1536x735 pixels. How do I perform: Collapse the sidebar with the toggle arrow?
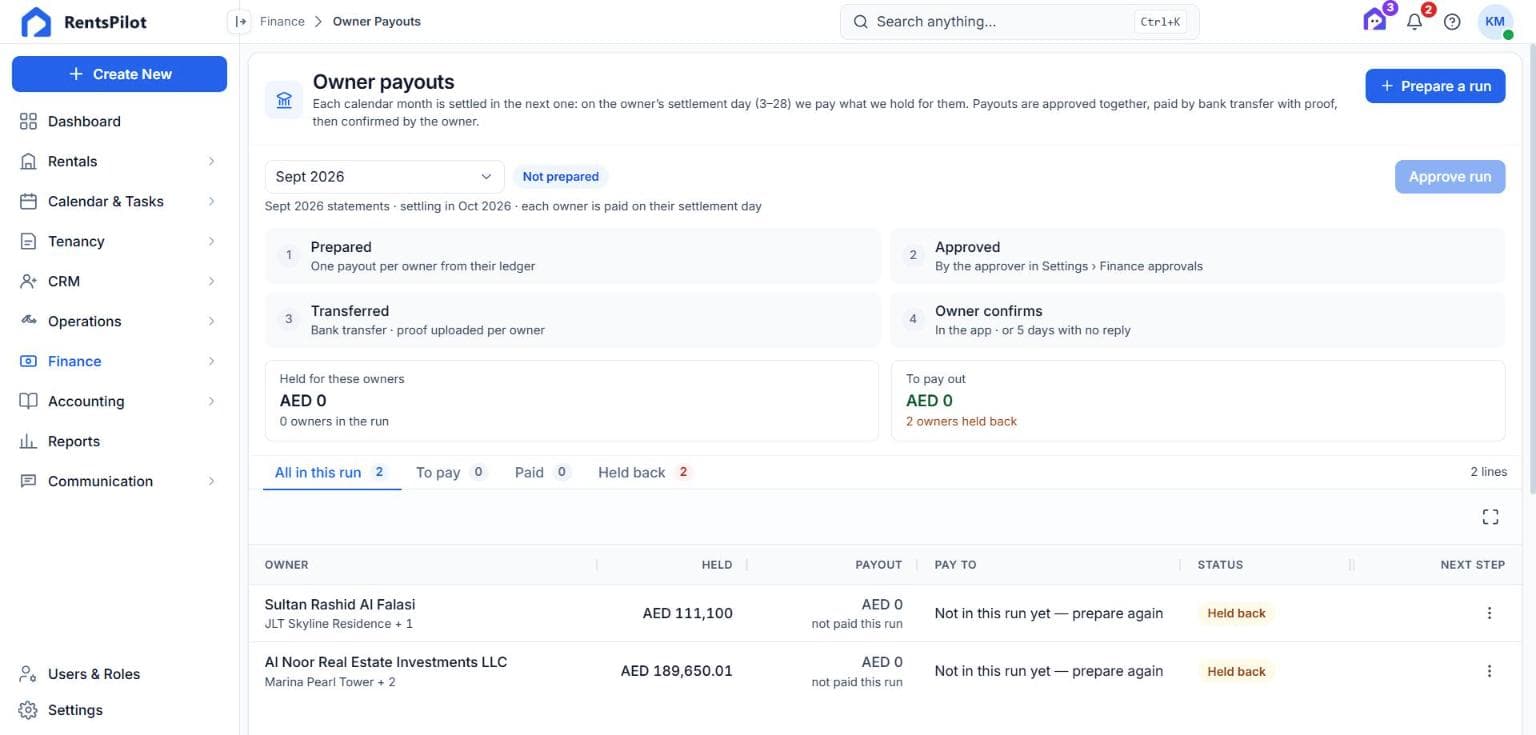pyautogui.click(x=239, y=21)
